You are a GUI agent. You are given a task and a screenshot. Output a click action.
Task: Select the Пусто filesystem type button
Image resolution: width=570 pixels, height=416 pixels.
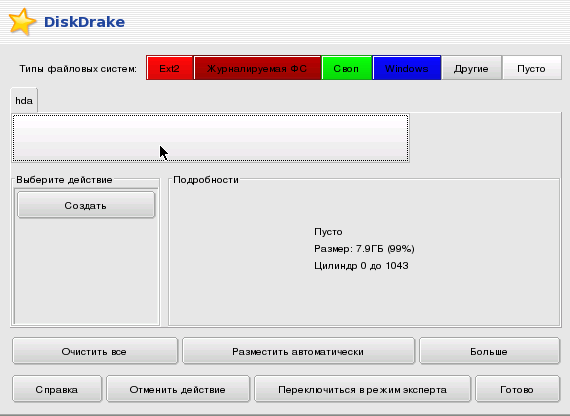click(532, 68)
